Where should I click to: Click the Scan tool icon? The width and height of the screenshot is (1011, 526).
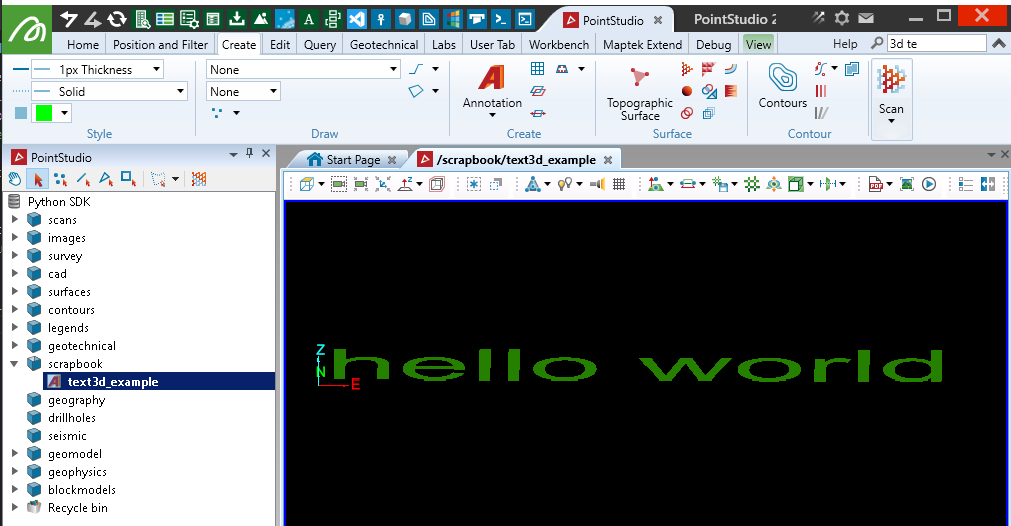(891, 80)
